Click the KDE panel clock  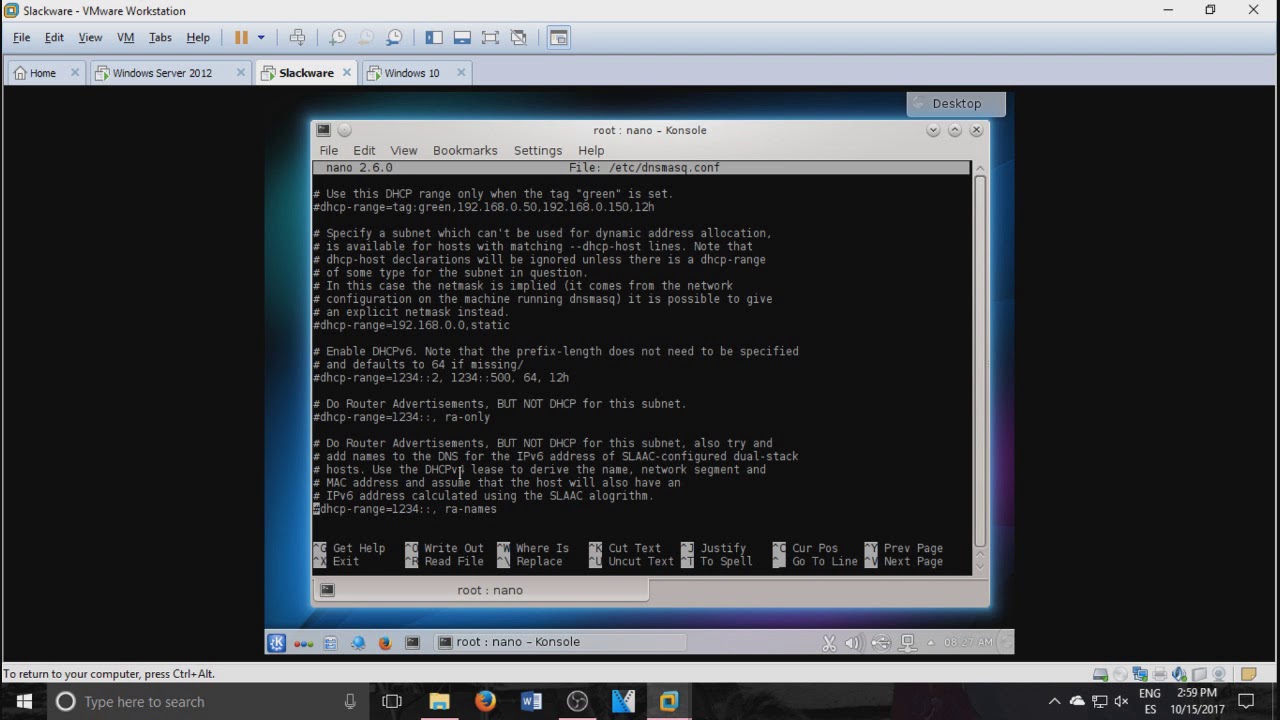pyautogui.click(x=968, y=642)
